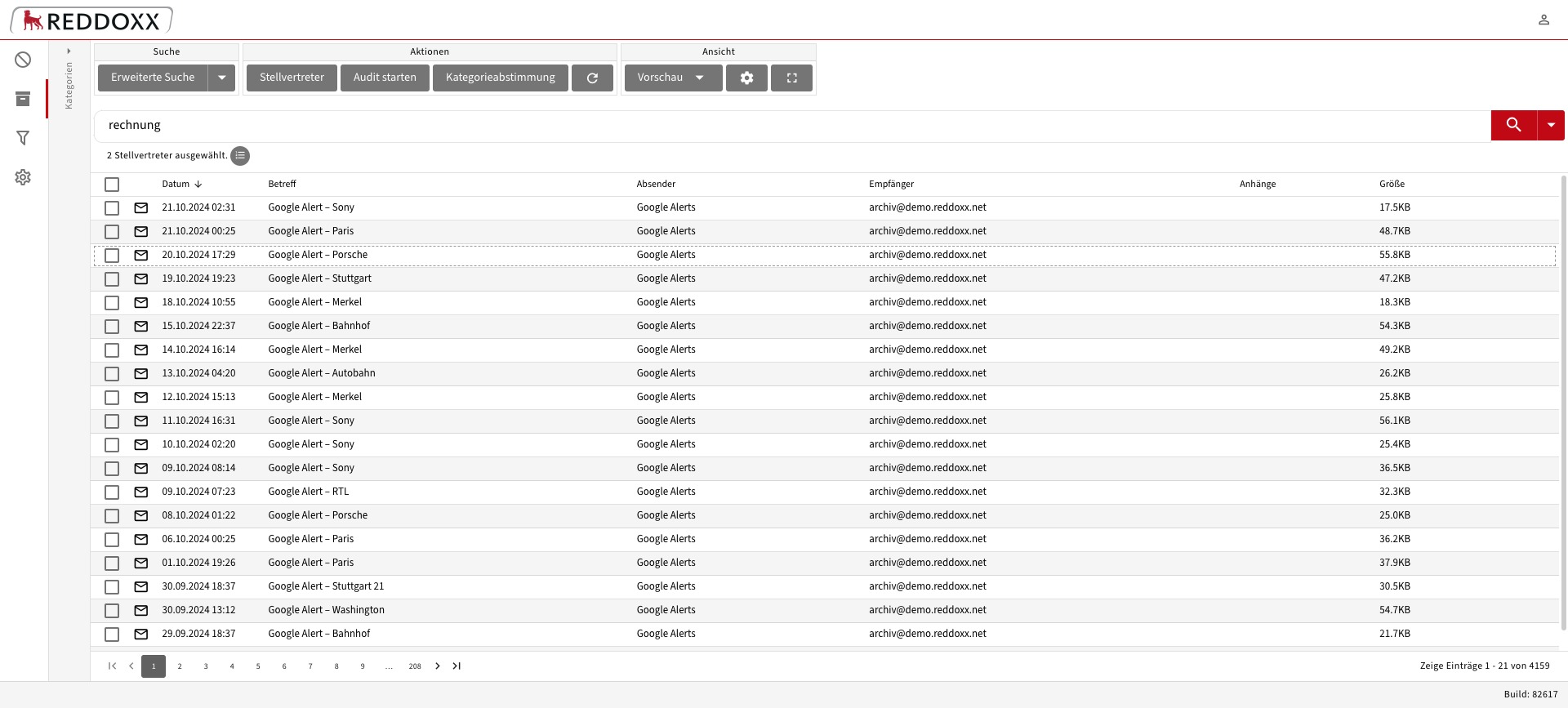Click Erweiterte Suche button
This screenshot has height=708, width=1568.
pos(153,78)
